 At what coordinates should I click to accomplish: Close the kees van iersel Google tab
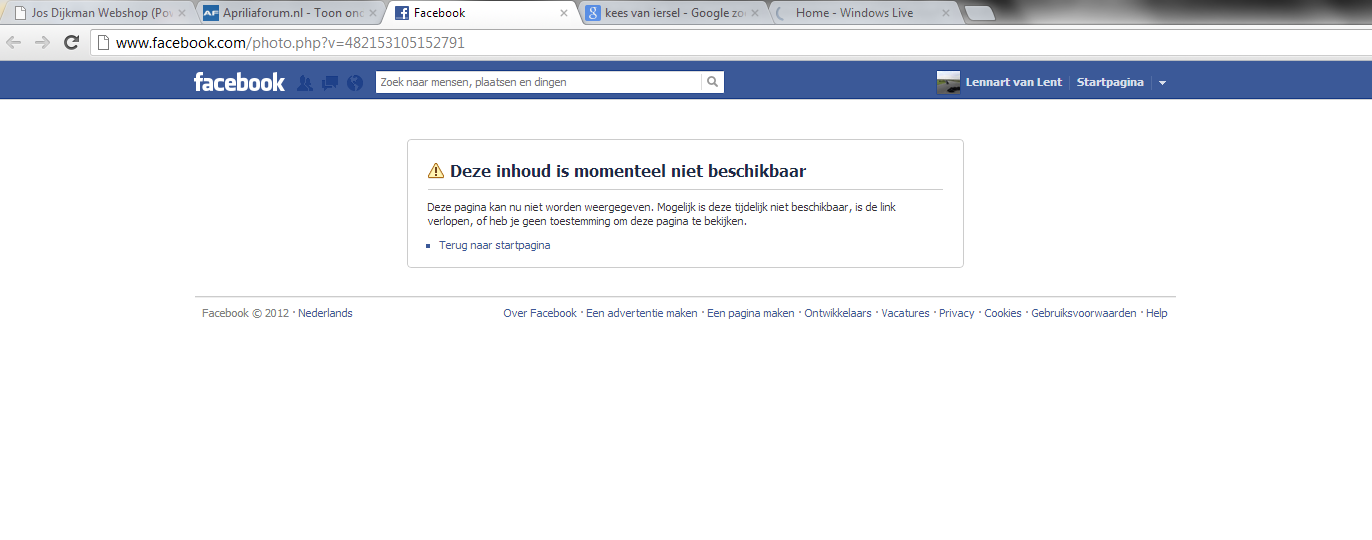pyautogui.click(x=754, y=13)
